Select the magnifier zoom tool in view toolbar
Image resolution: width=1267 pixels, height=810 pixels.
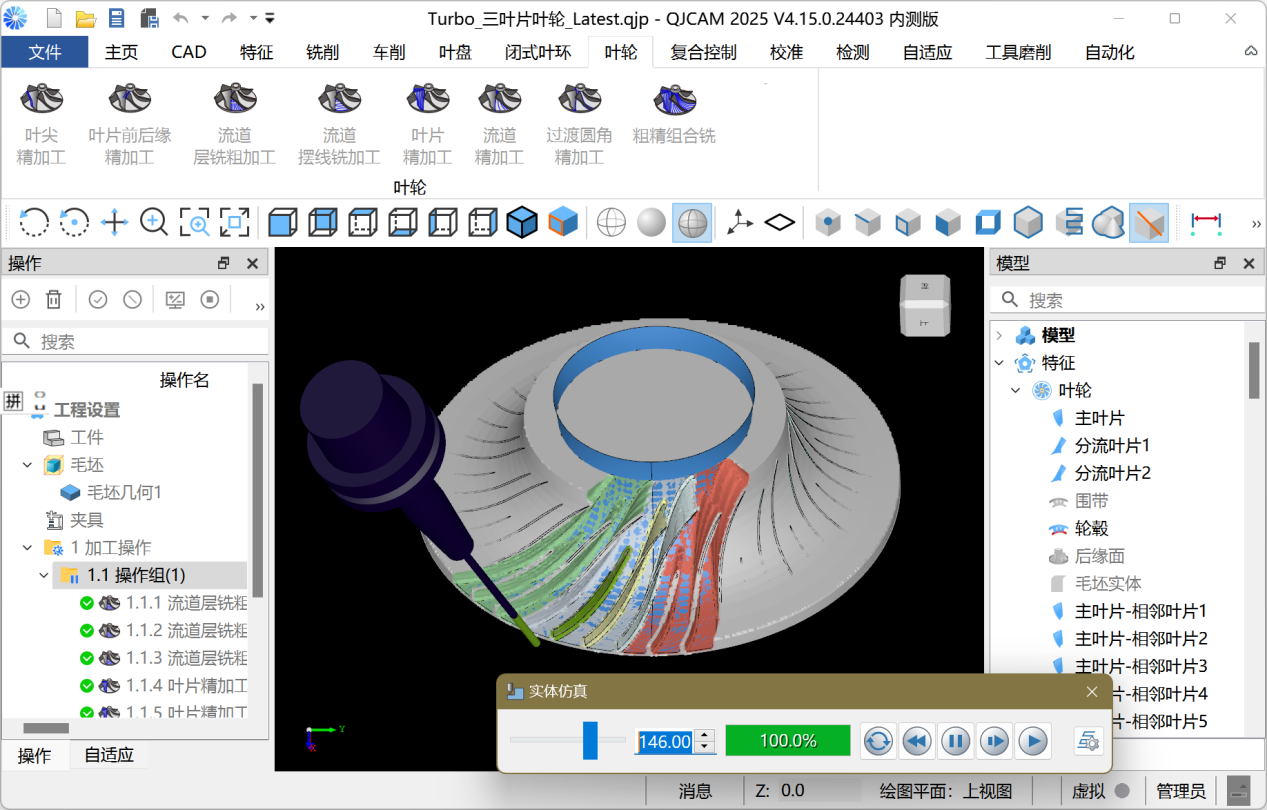pyautogui.click(x=154, y=222)
